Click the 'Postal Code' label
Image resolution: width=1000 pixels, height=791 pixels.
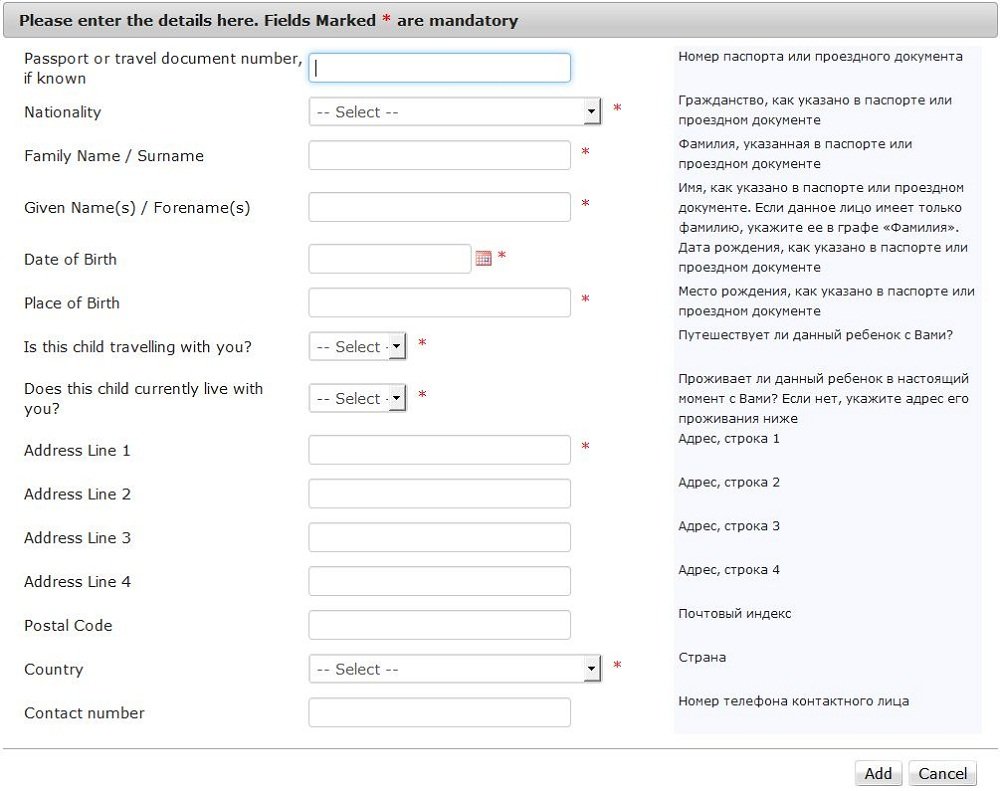pyautogui.click(x=68, y=626)
